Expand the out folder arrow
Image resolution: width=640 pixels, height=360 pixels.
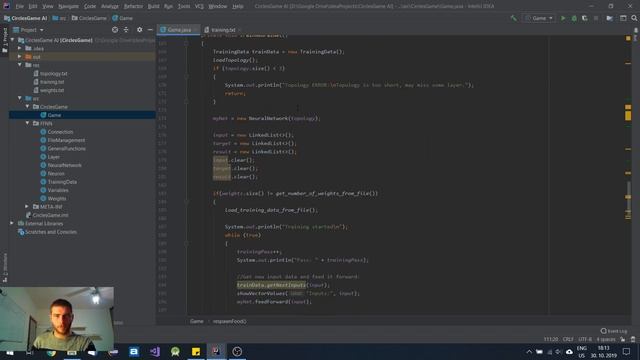tap(20, 57)
